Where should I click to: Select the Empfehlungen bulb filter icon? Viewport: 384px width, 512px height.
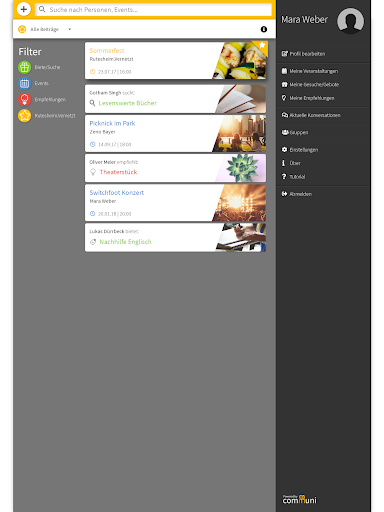pos(24,99)
